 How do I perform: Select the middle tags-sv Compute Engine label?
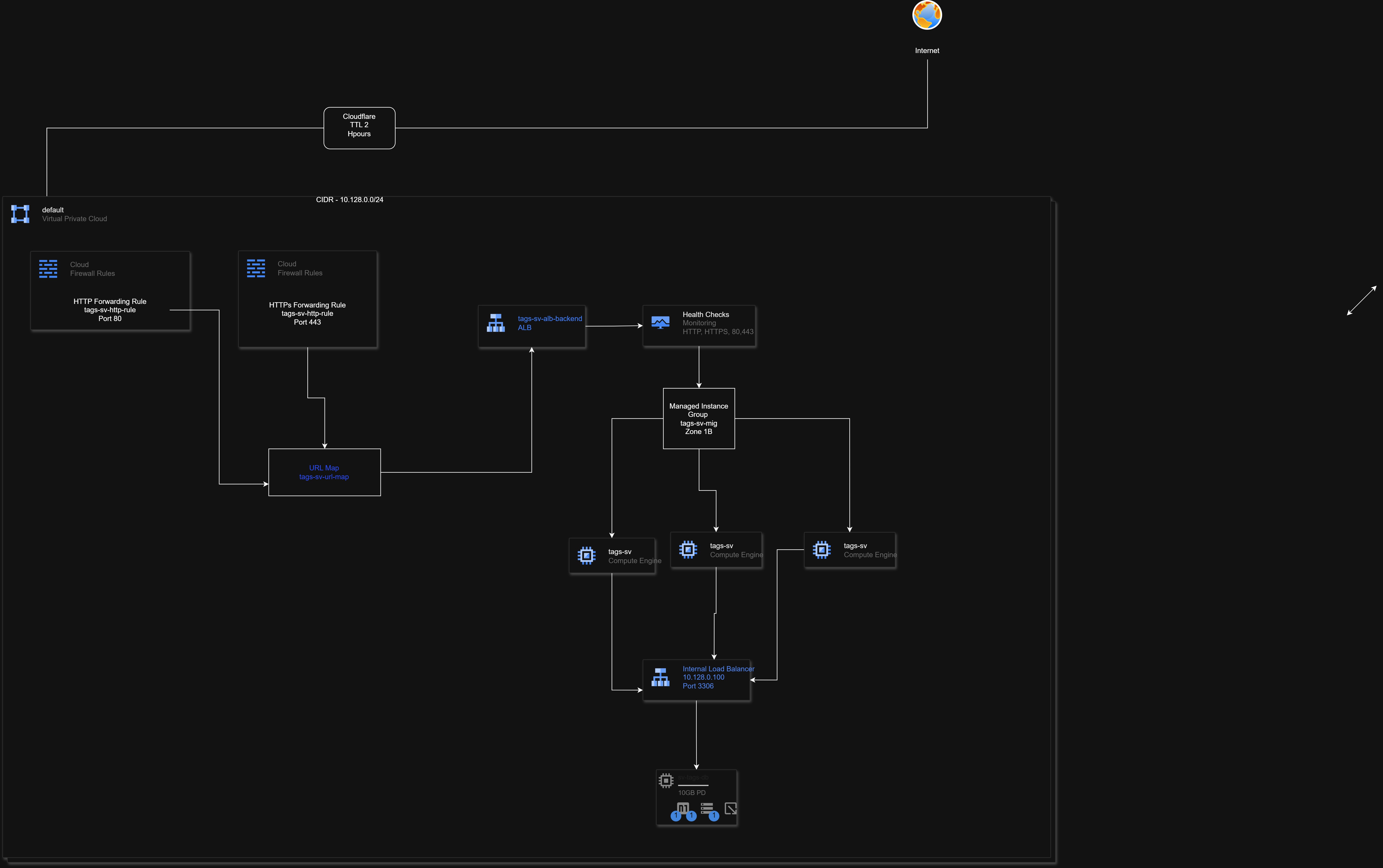point(736,551)
